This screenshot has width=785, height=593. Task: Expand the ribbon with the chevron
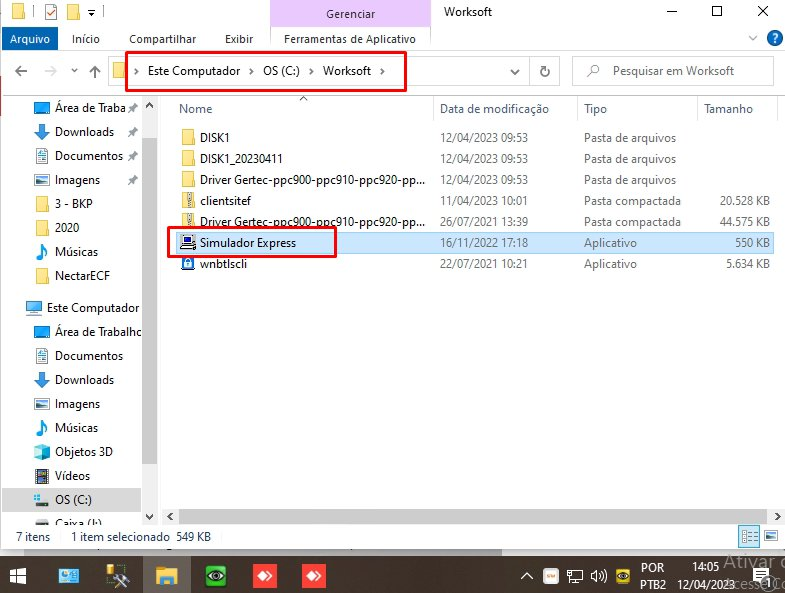click(x=753, y=39)
